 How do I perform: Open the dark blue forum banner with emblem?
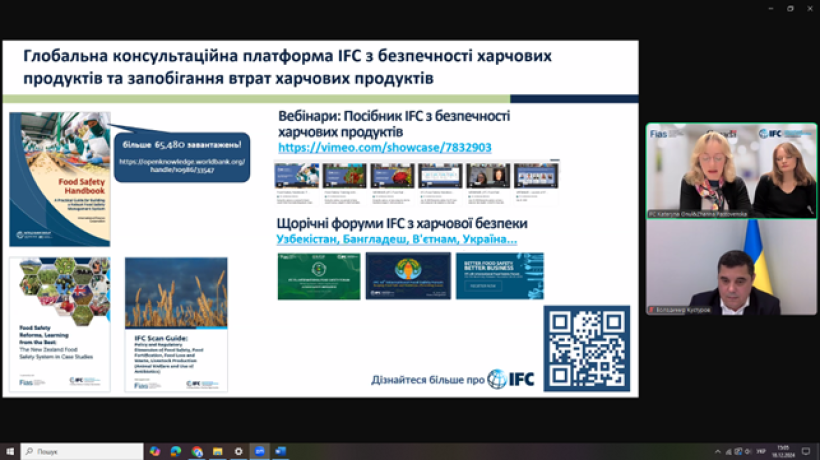click(x=408, y=276)
